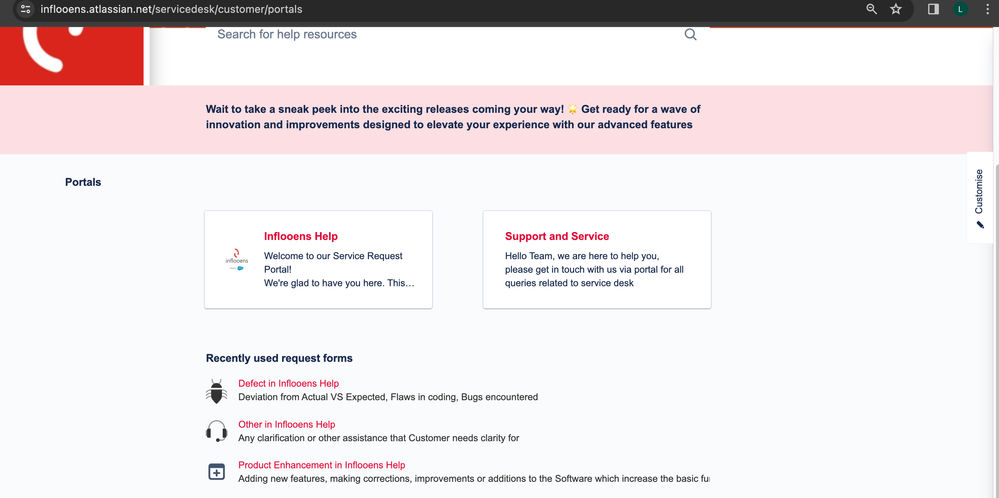The width and height of the screenshot is (999, 498).
Task: Open Product Enhancement in Inflooens Help form
Action: pos(322,465)
